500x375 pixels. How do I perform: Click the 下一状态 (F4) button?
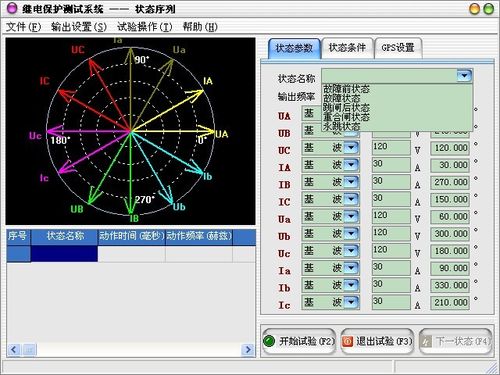point(456,341)
